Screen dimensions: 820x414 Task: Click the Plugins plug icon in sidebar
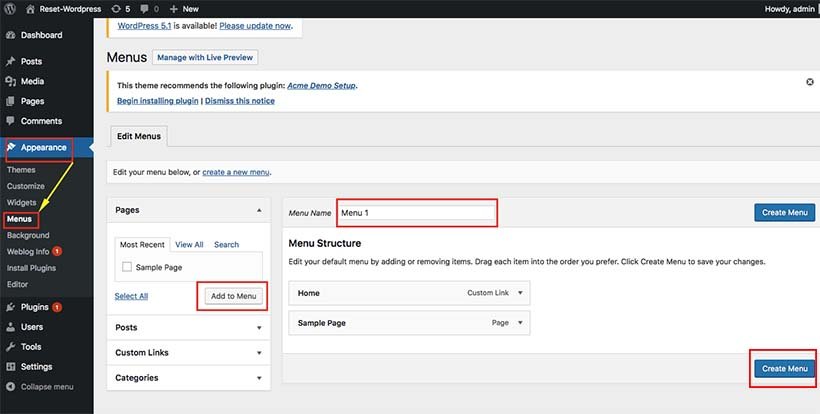click(x=10, y=307)
